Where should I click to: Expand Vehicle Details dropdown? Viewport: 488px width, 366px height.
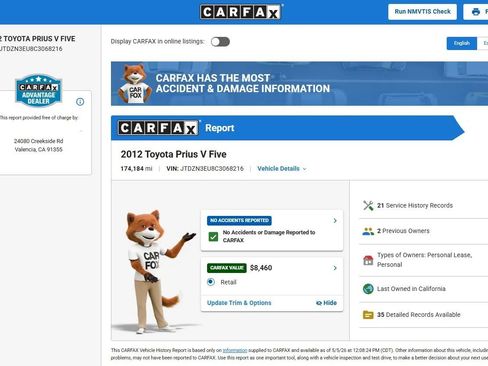tap(282, 169)
